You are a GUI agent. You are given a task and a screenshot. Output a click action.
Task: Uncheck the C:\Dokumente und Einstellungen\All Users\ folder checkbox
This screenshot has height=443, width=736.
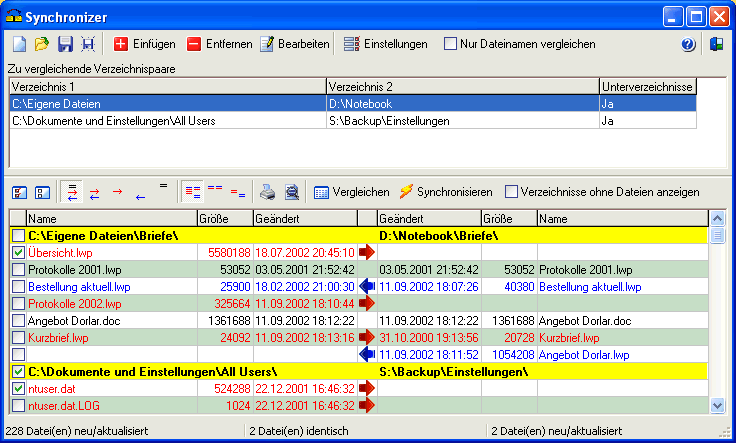click(x=18, y=372)
